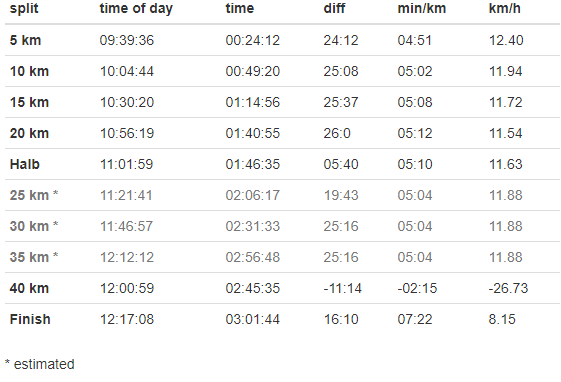
Task: Click the 'split' column header
Action: coord(24,8)
